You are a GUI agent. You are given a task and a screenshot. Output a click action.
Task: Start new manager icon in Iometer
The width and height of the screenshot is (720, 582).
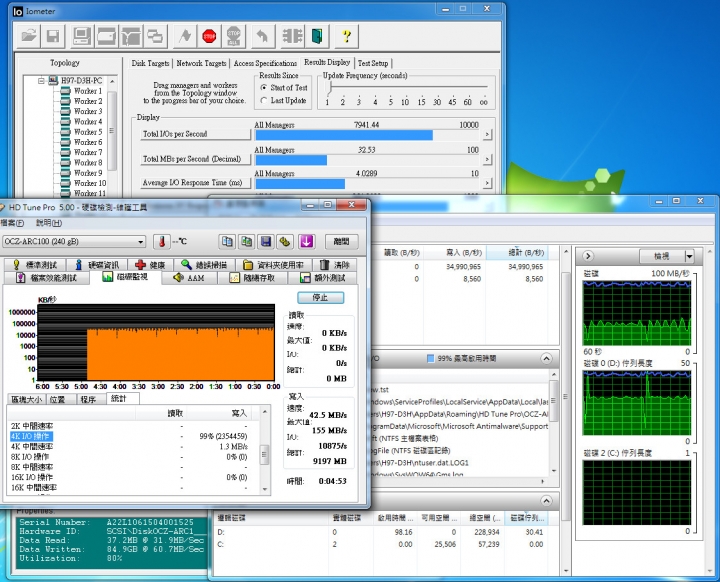82,36
